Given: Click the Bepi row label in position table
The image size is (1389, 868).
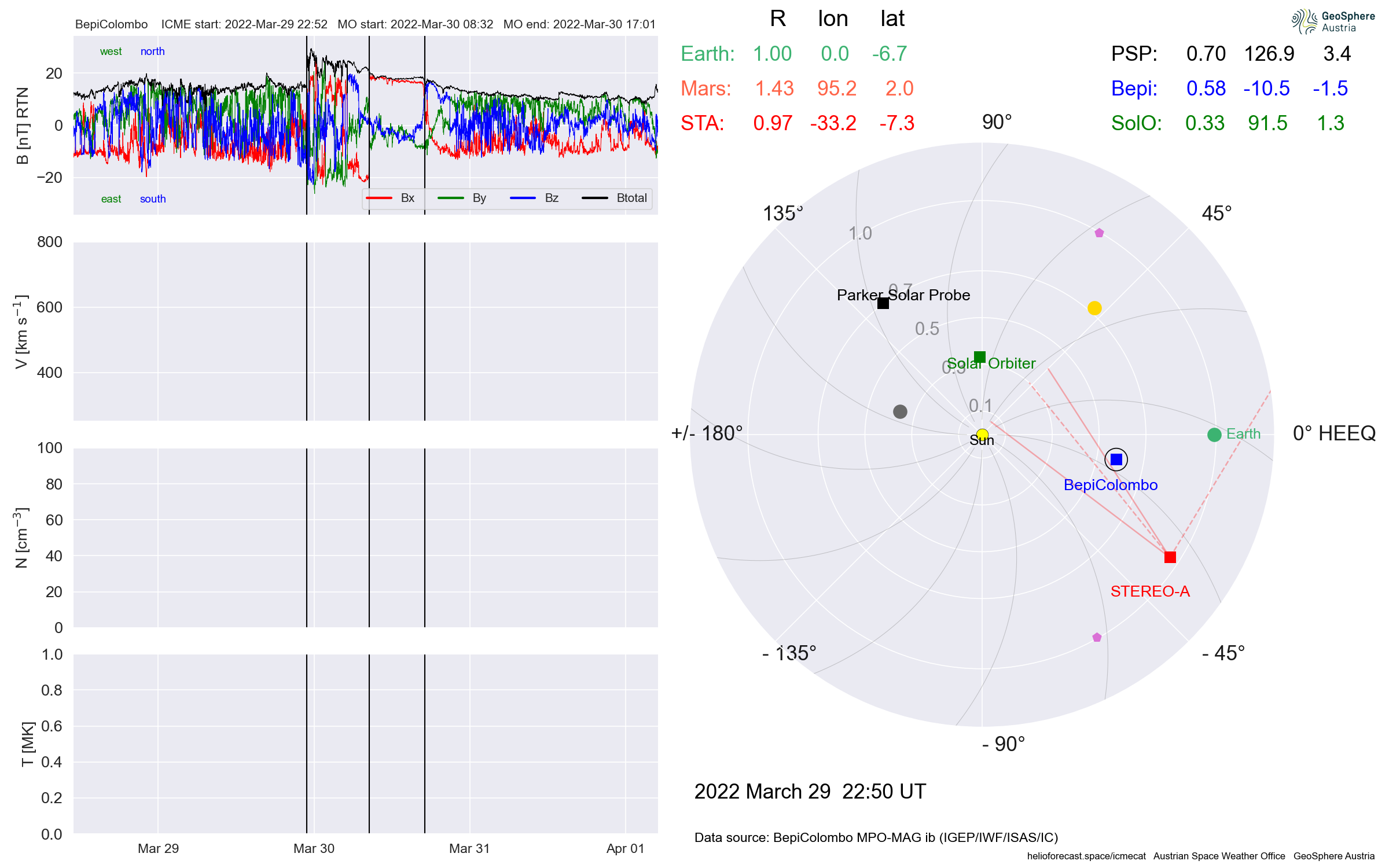Looking at the screenshot, I should coord(1134,89).
